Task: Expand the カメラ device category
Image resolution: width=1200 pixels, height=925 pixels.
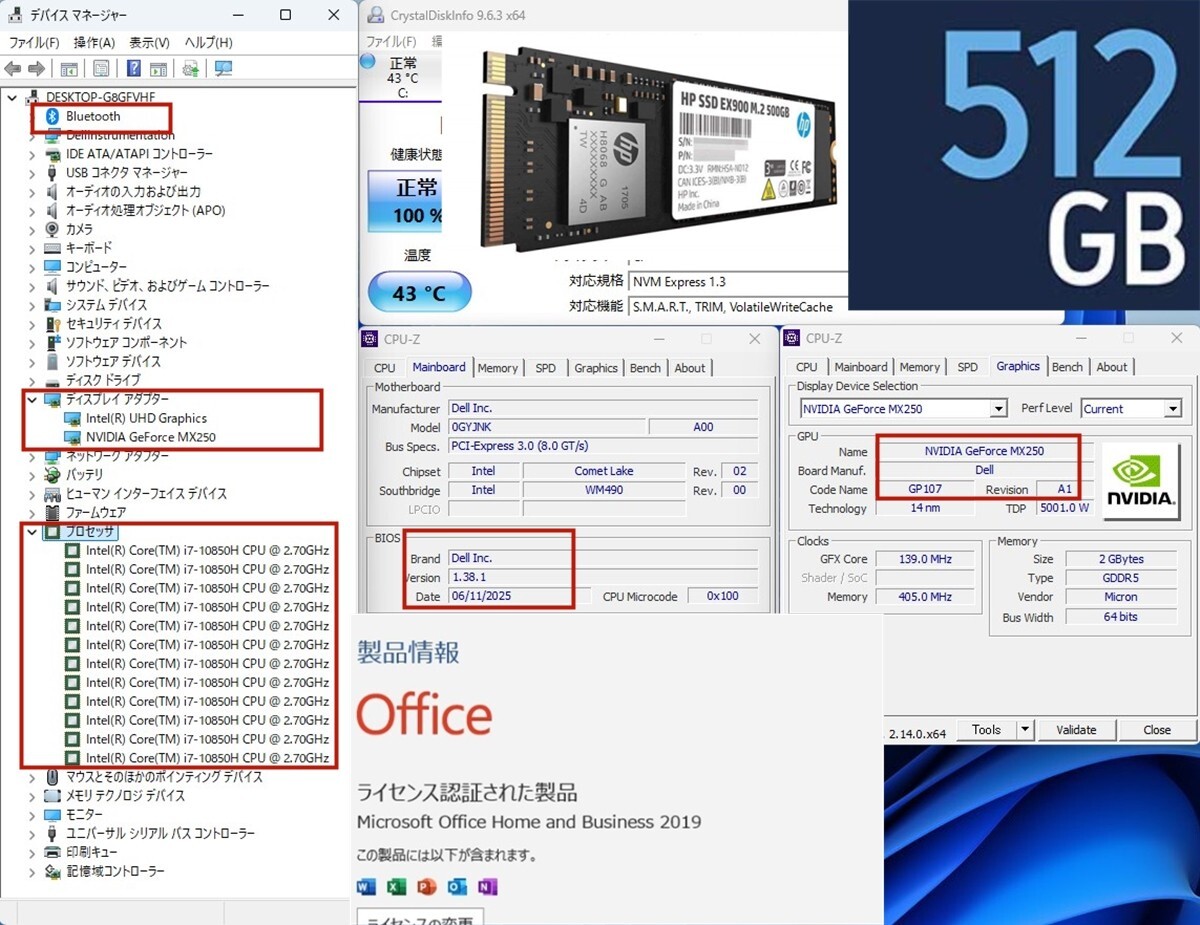Action: click(33, 230)
